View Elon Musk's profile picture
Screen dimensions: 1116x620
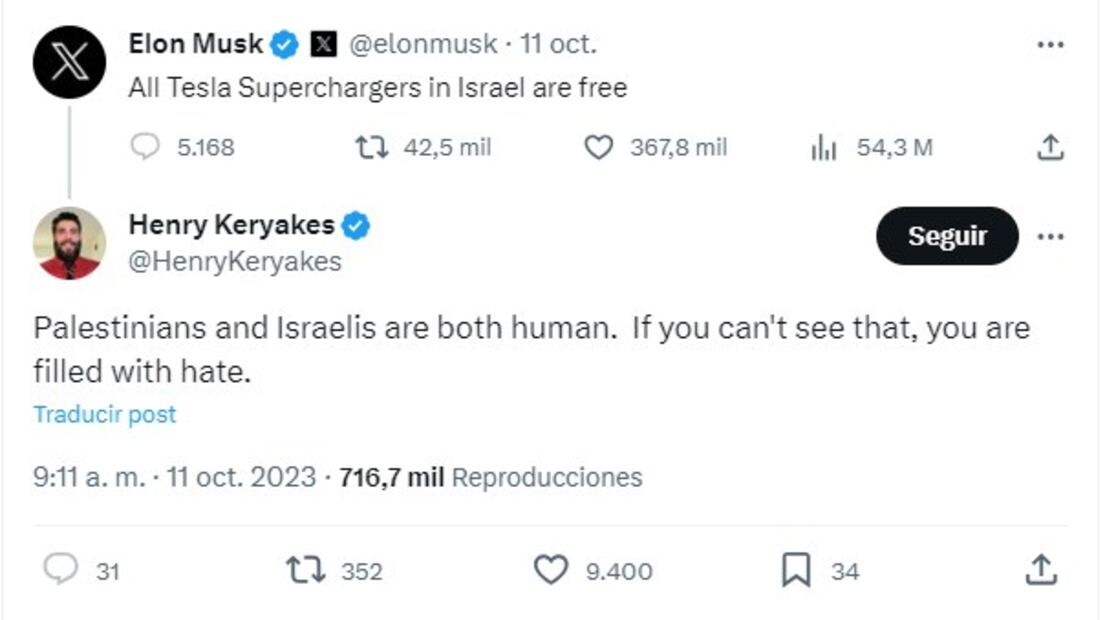[x=67, y=62]
